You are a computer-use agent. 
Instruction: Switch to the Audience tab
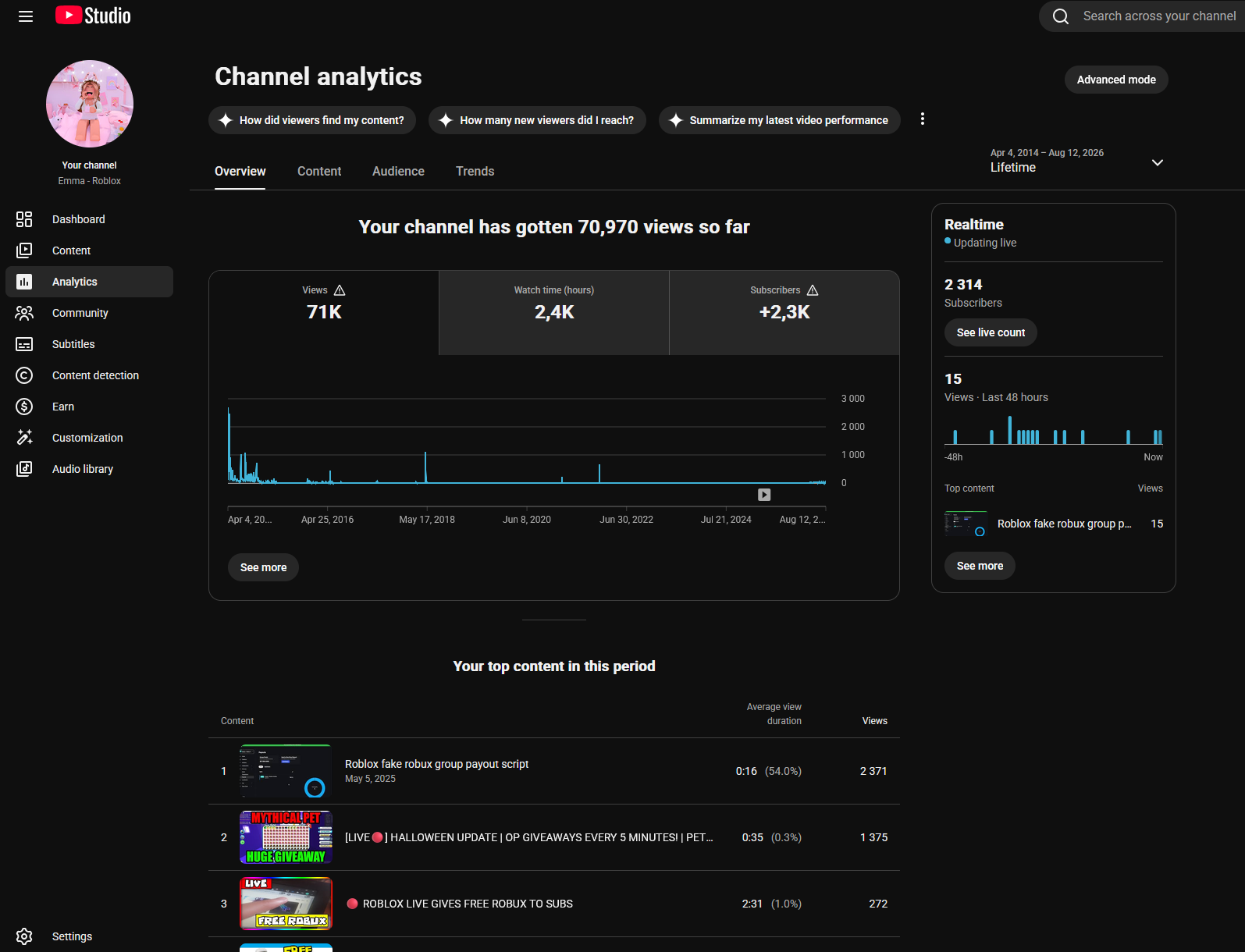(x=398, y=171)
